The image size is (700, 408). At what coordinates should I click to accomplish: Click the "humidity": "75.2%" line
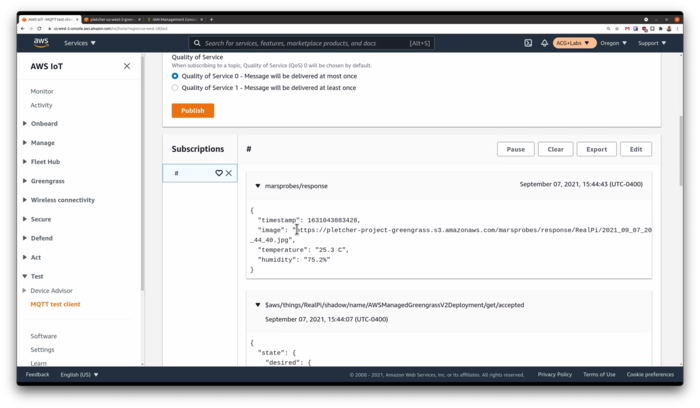(294, 259)
